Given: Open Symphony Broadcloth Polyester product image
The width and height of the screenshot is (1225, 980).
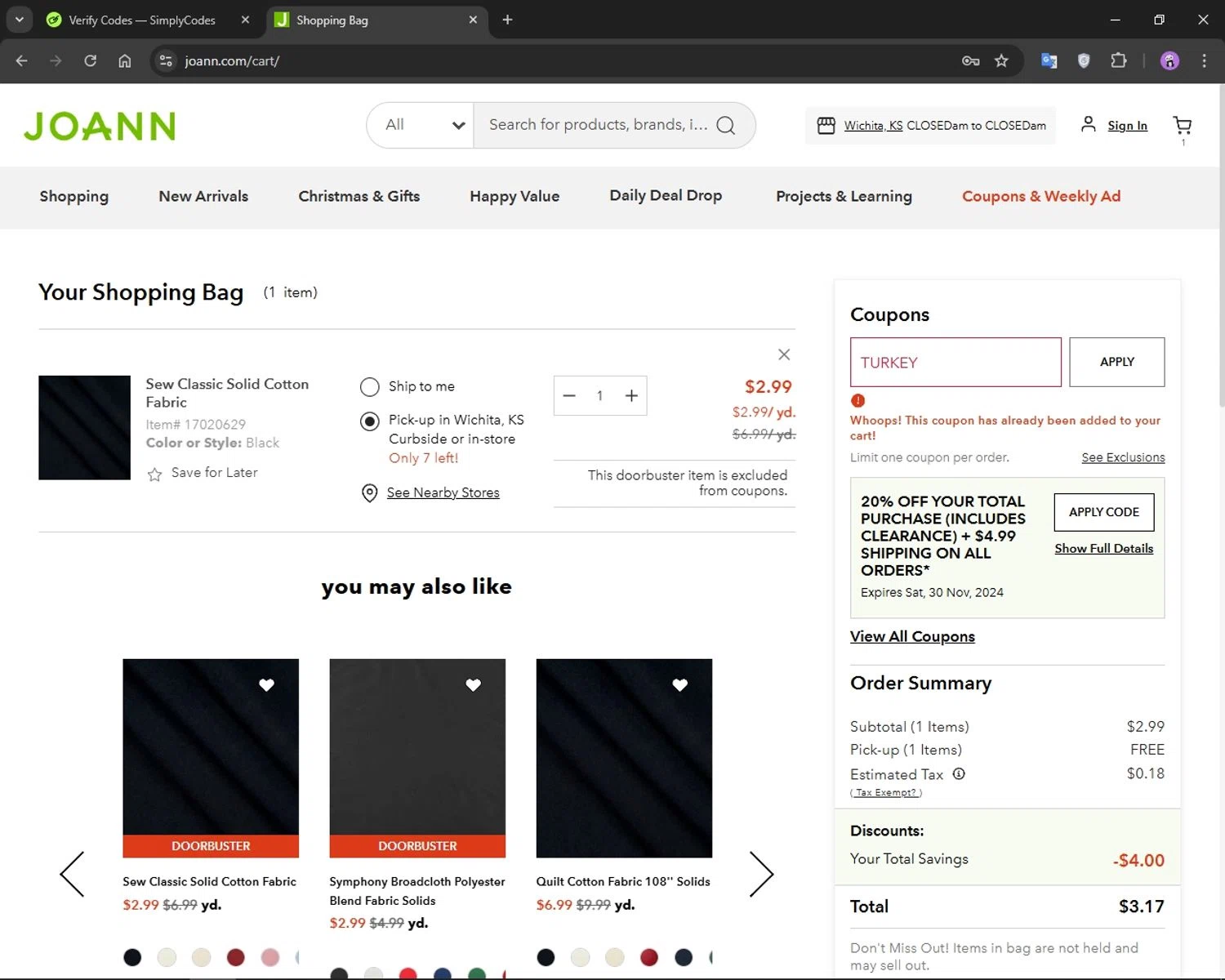Looking at the screenshot, I should [417, 758].
